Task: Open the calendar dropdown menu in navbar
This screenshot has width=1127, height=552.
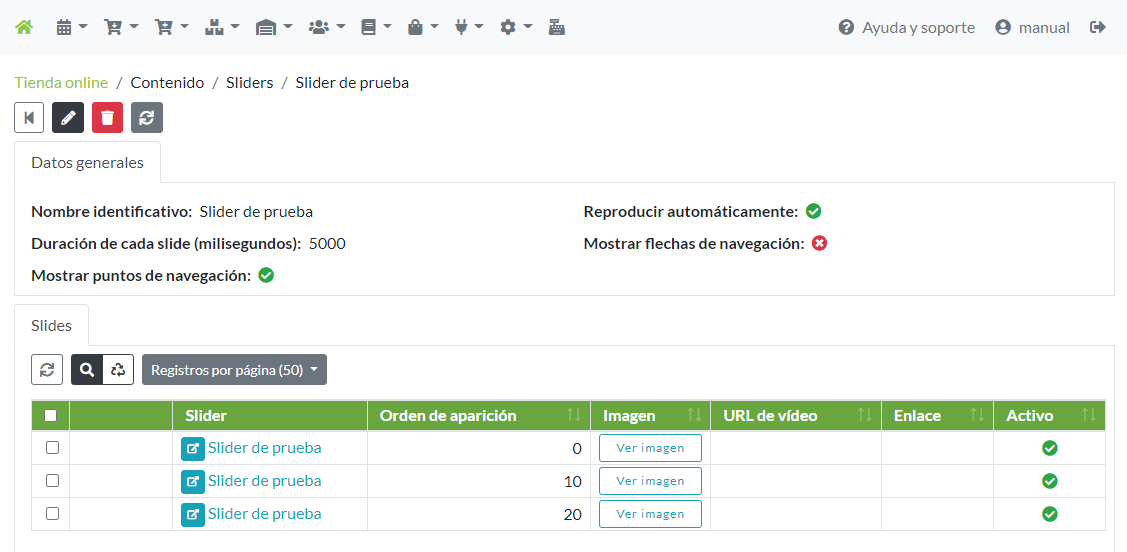Action: pos(72,28)
